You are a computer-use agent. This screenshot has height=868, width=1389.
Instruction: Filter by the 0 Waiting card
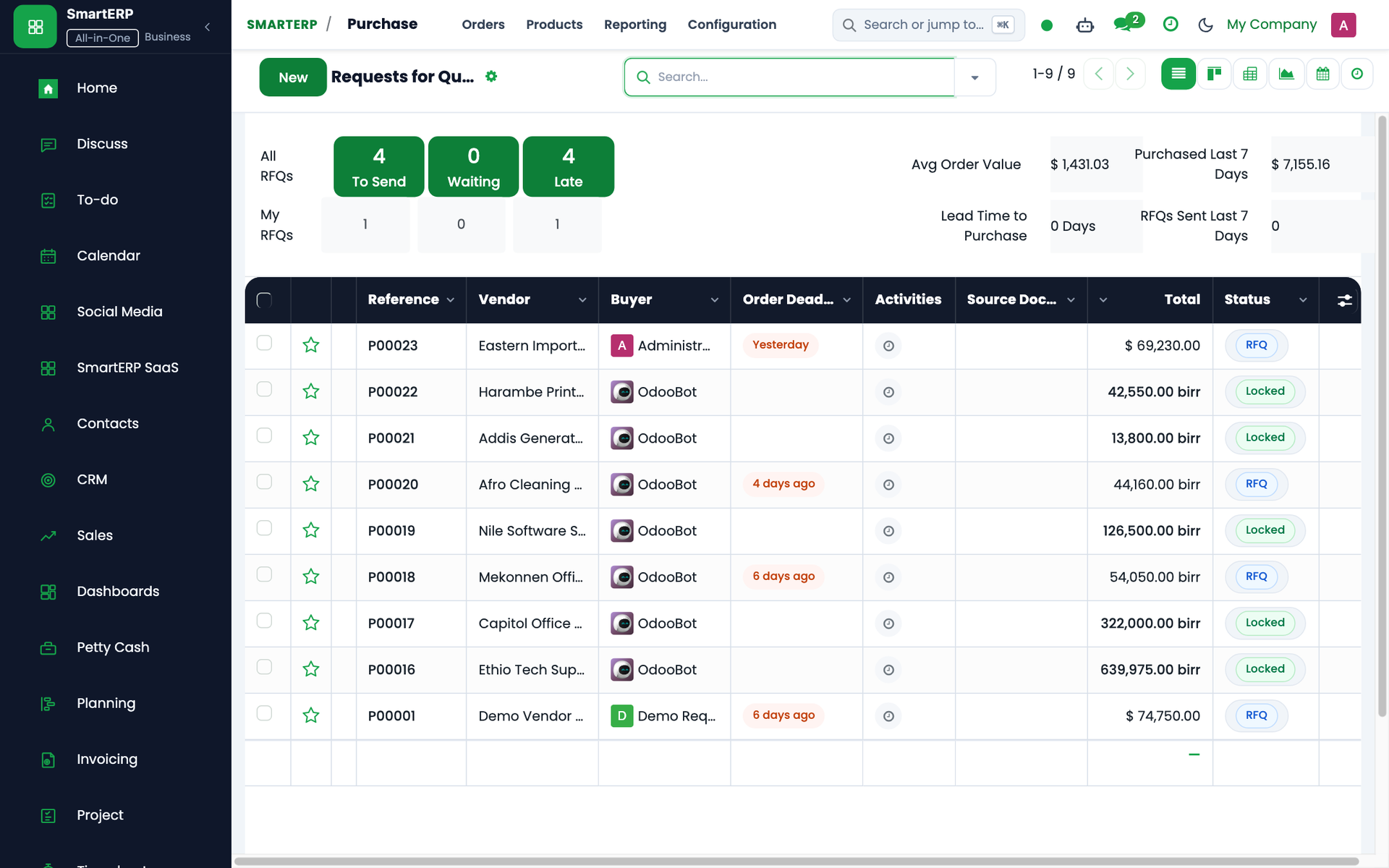(474, 166)
